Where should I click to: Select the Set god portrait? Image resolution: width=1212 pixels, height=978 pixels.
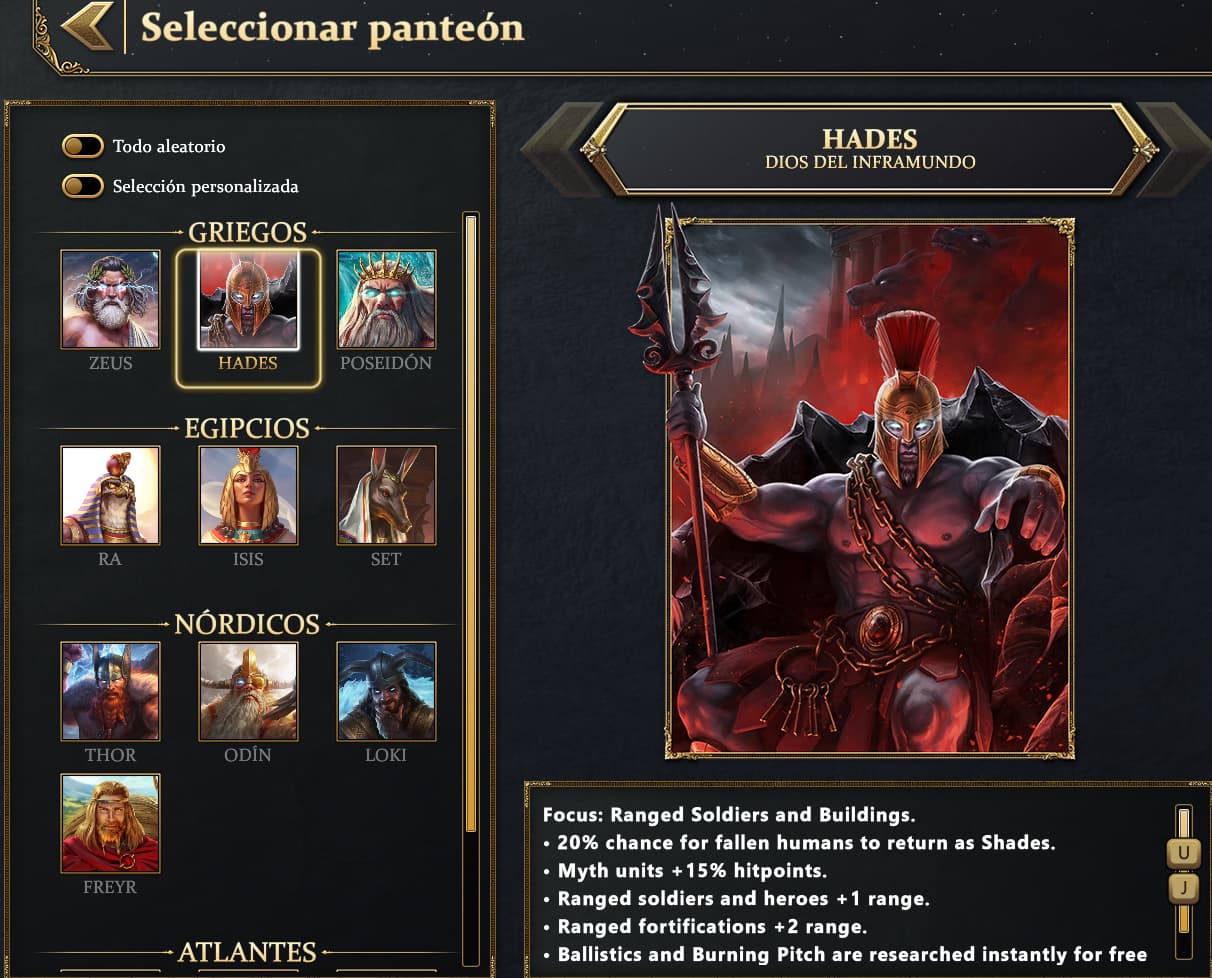(x=386, y=495)
